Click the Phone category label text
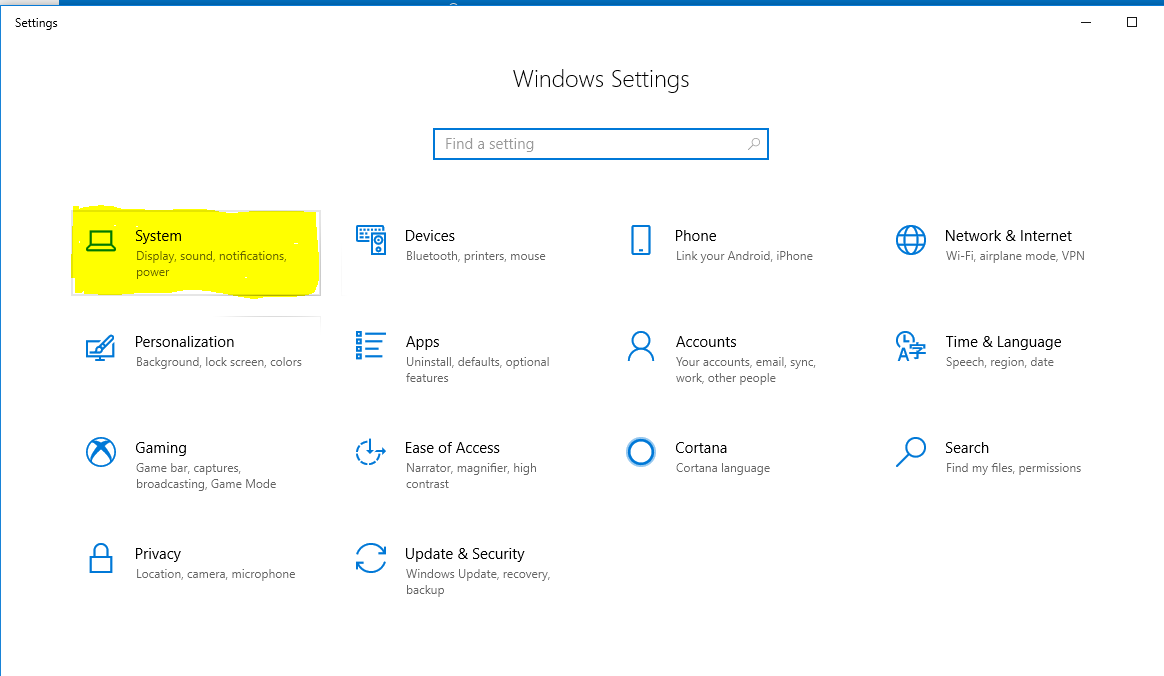The image size is (1164, 676). (x=696, y=236)
